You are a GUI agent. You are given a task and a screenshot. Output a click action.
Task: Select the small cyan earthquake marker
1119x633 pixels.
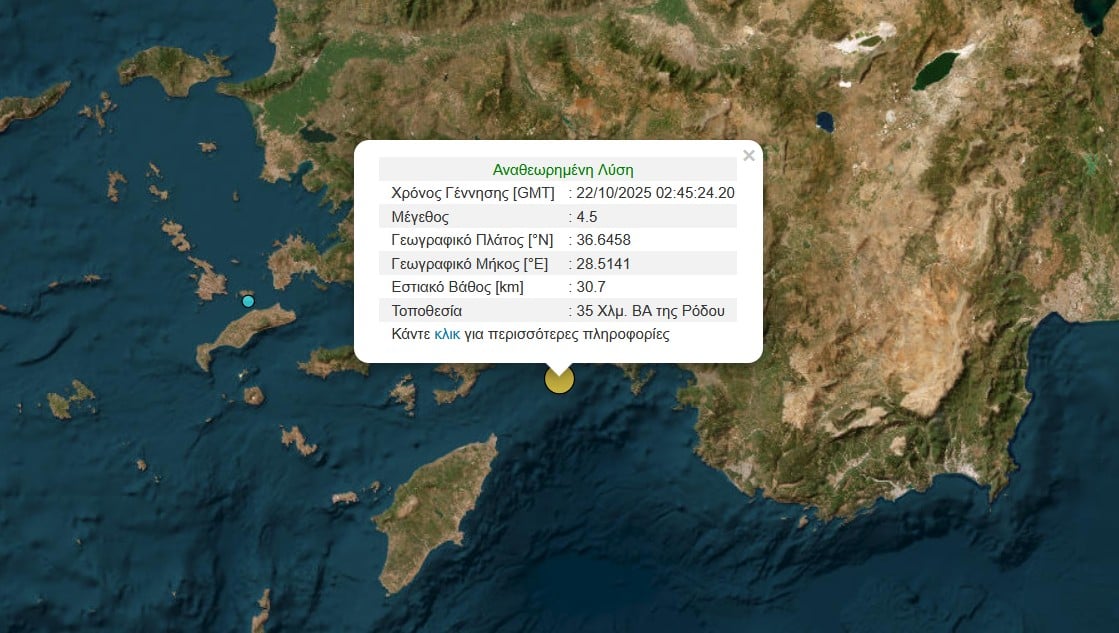[x=248, y=301]
